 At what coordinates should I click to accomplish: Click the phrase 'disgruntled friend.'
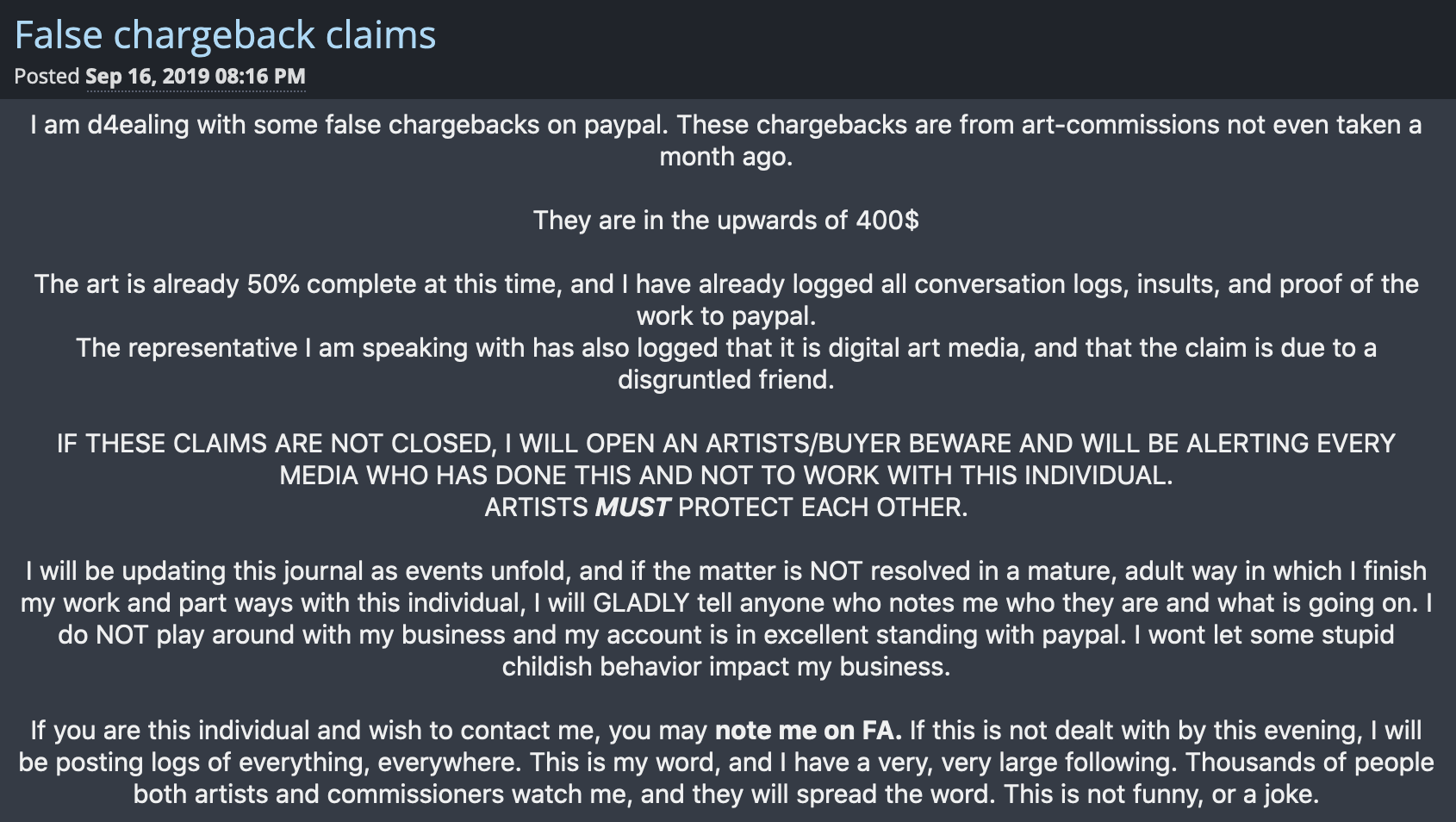pos(726,380)
